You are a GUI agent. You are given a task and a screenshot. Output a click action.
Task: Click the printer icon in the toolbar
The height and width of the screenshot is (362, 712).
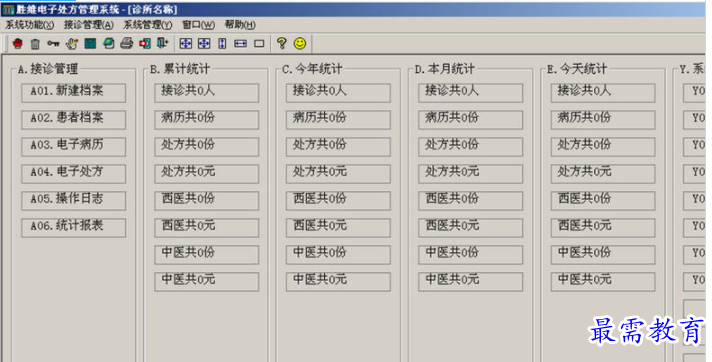pos(127,44)
